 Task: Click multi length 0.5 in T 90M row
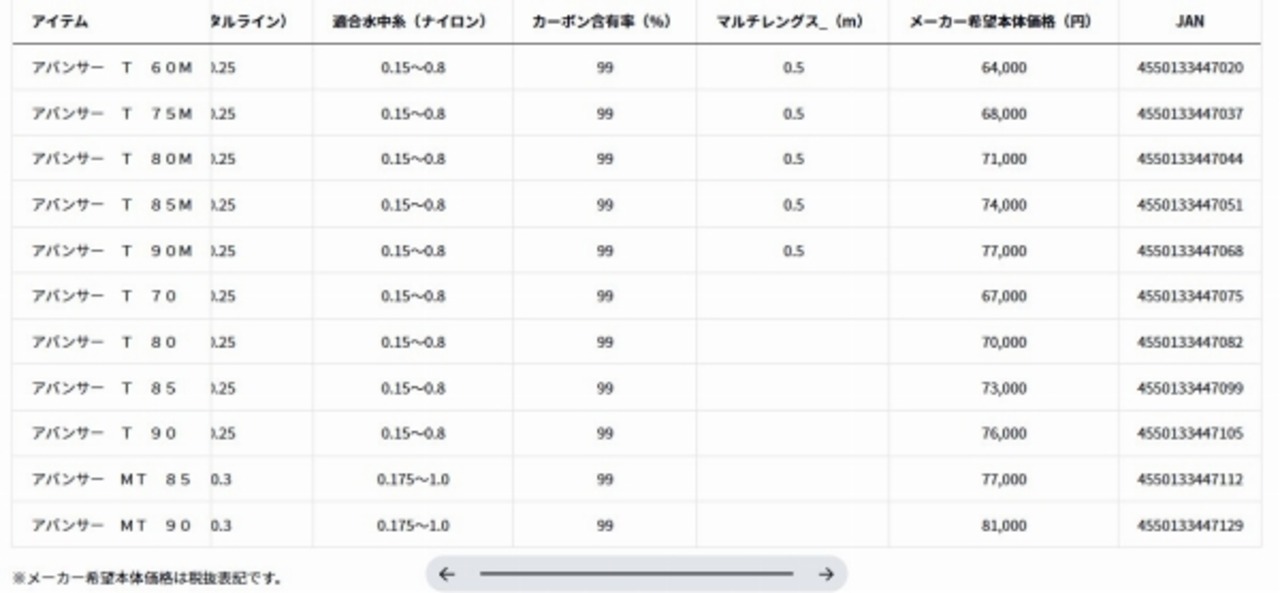point(793,251)
